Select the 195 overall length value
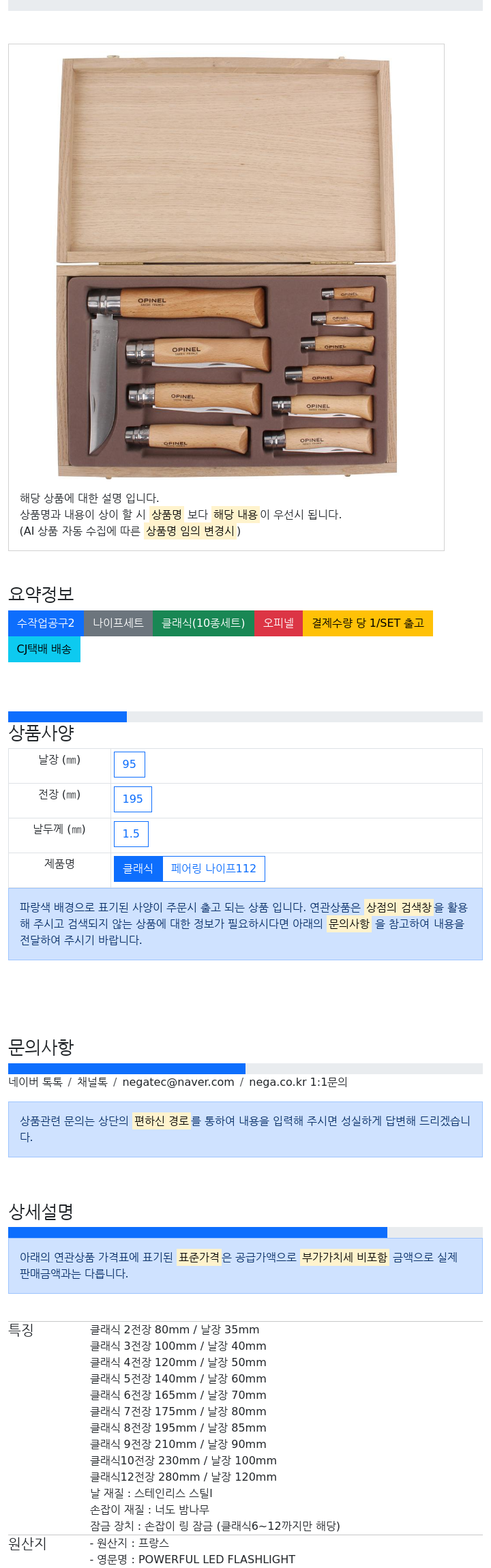 pyautogui.click(x=133, y=799)
